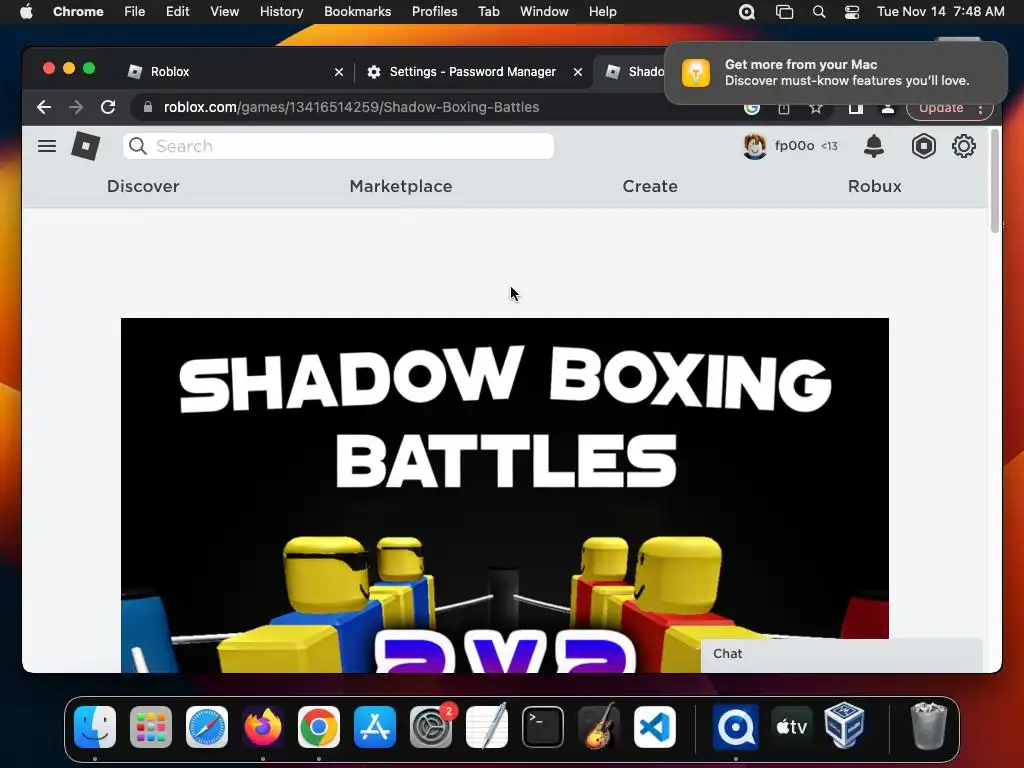The width and height of the screenshot is (1024, 768).
Task: Reload the current page
Action: (108, 107)
